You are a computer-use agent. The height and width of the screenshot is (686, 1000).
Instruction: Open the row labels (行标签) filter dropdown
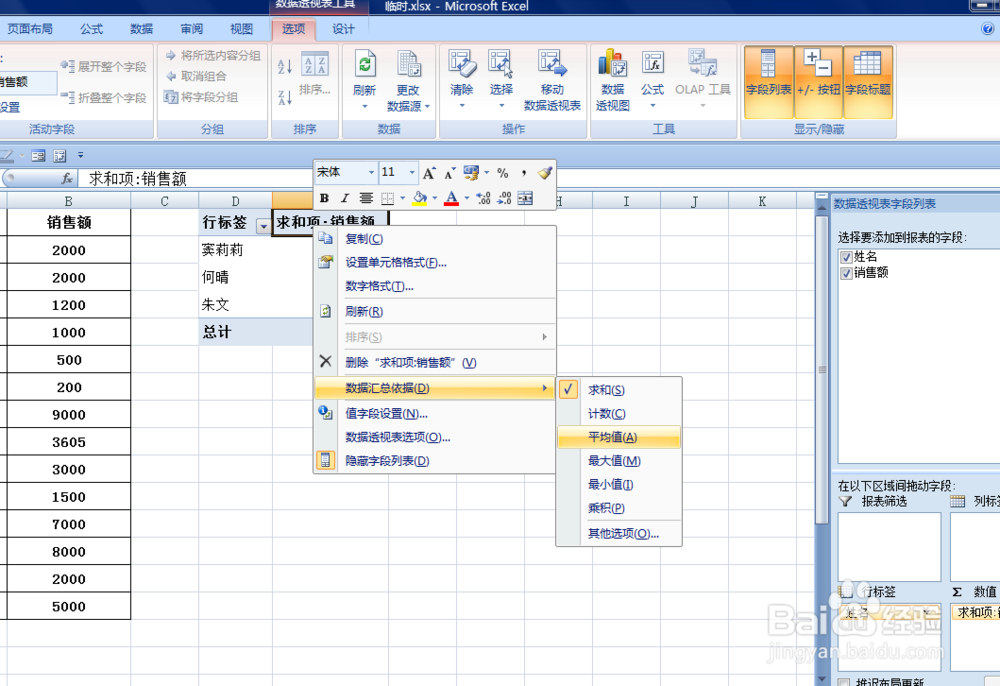(263, 226)
